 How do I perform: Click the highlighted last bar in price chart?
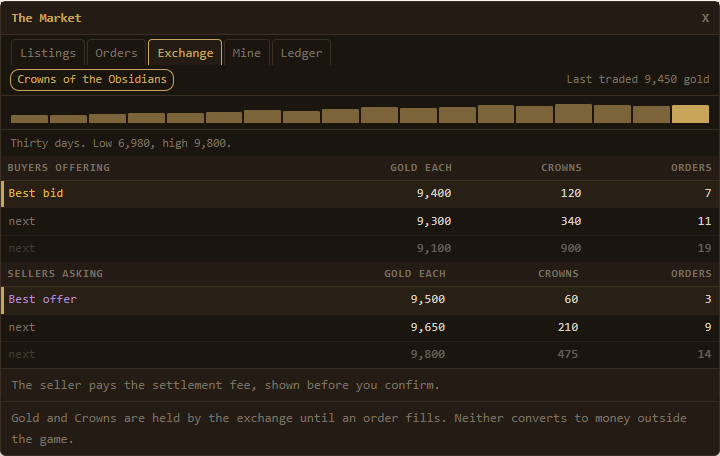(x=690, y=114)
